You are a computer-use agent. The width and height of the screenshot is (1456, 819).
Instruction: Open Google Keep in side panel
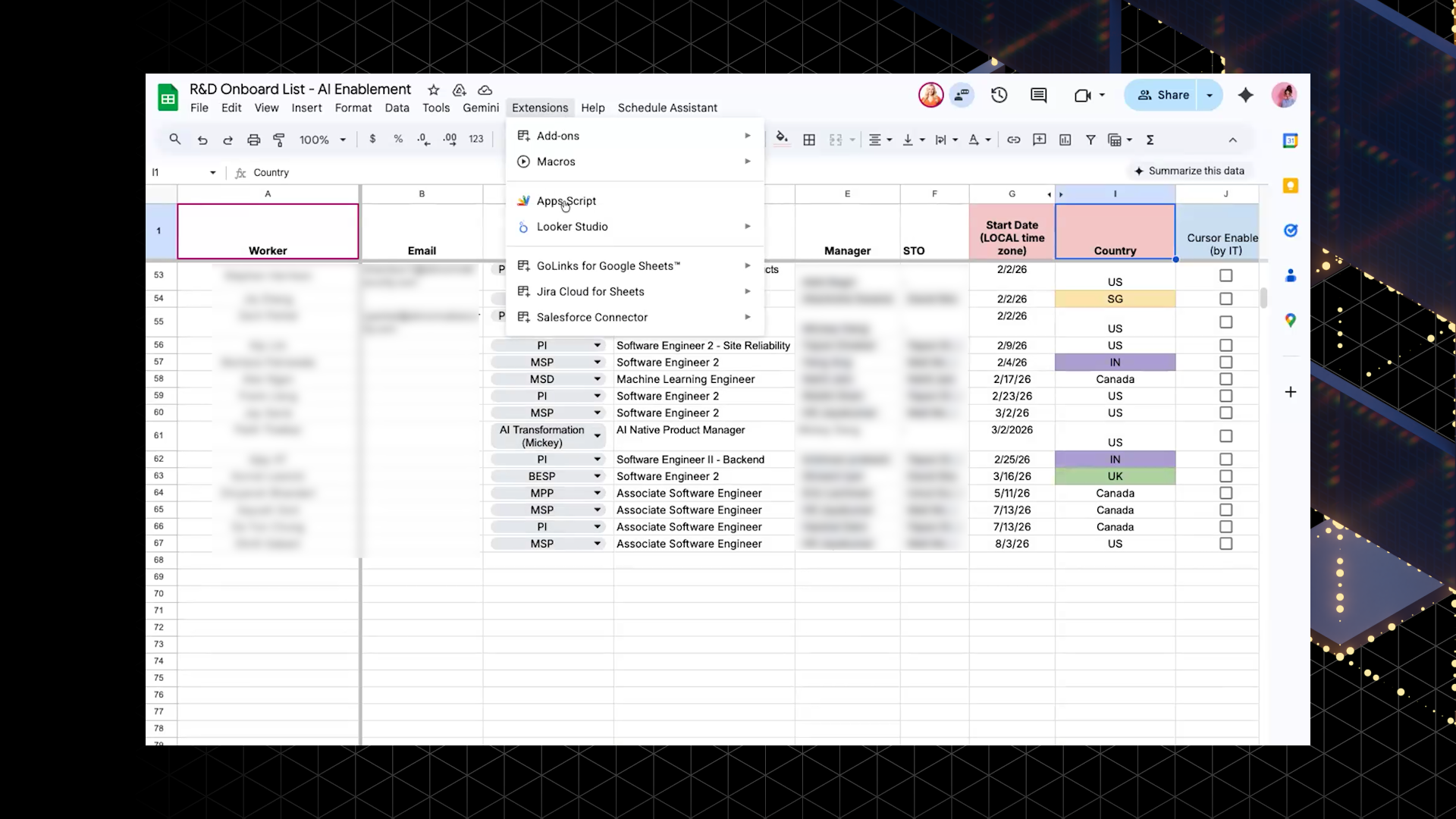1291,186
